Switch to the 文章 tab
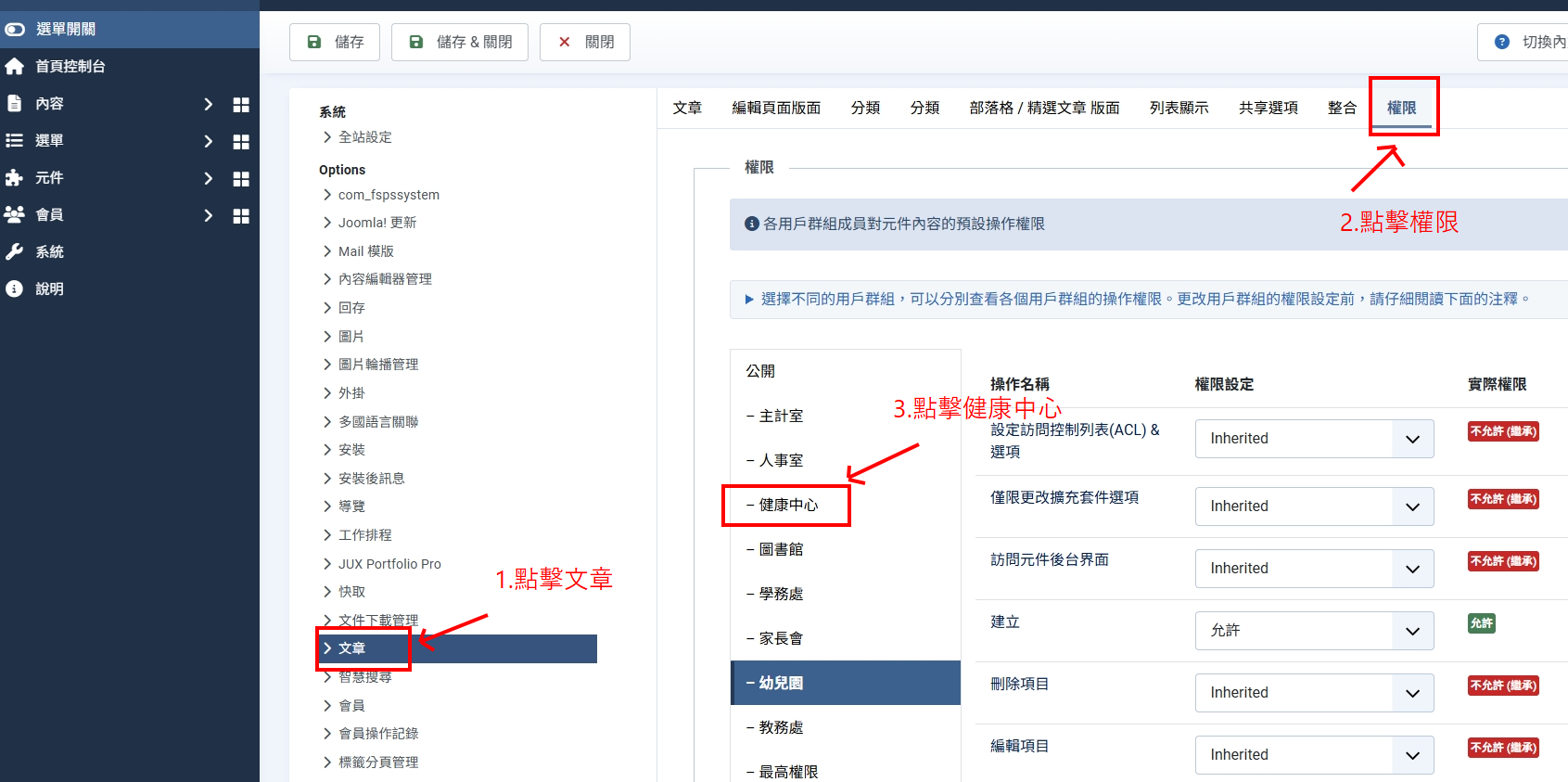This screenshot has height=782, width=1568. [687, 109]
